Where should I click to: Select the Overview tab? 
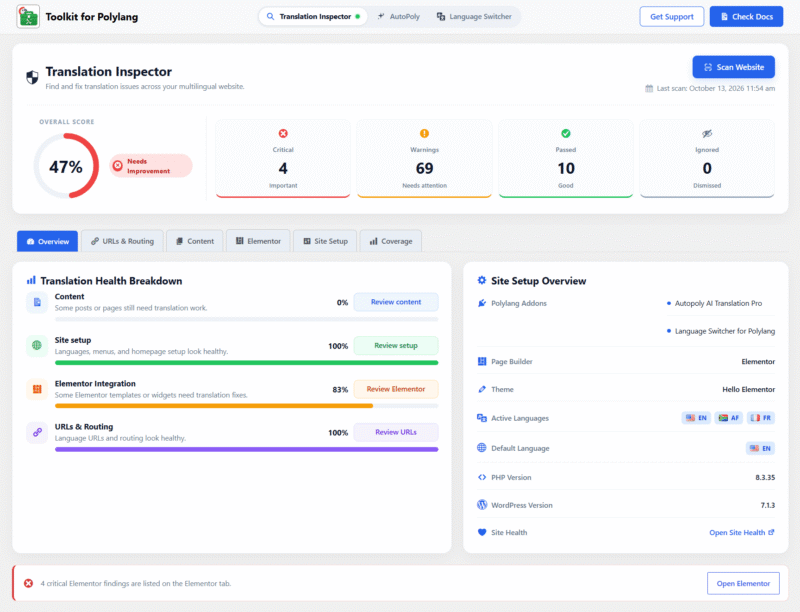coord(47,241)
